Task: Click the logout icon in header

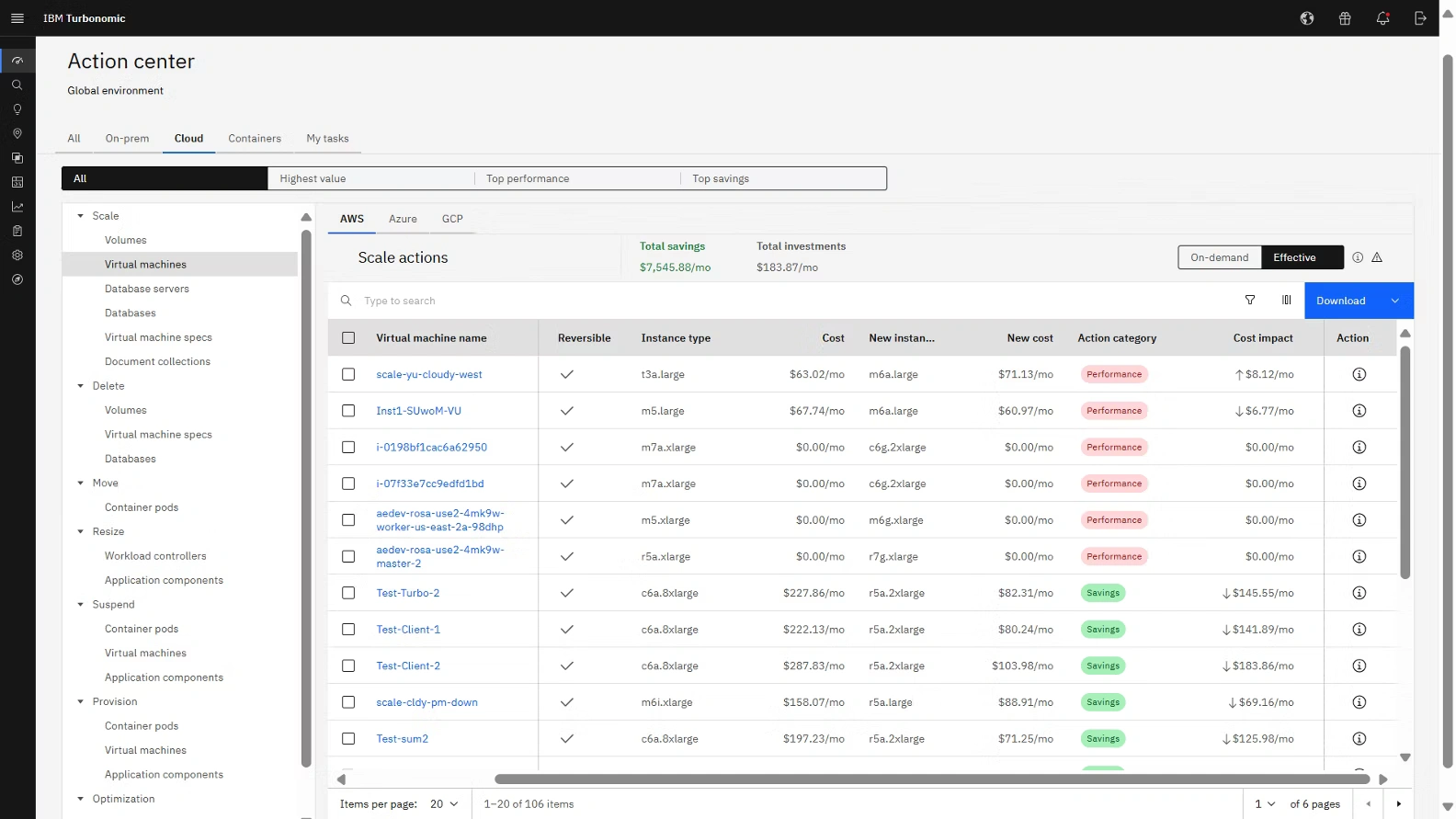Action: [1420, 18]
